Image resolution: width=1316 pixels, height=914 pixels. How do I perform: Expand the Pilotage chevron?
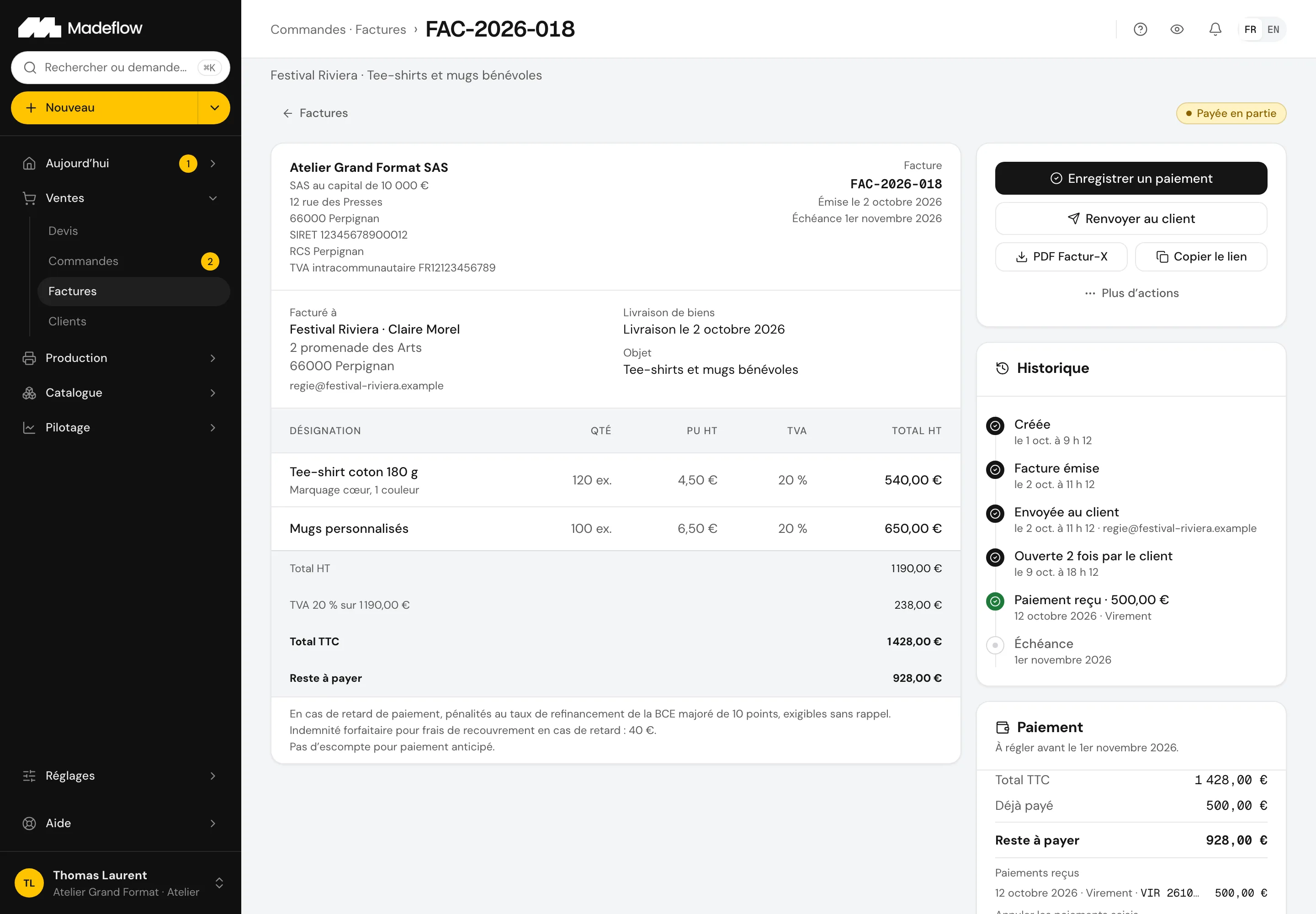click(213, 428)
